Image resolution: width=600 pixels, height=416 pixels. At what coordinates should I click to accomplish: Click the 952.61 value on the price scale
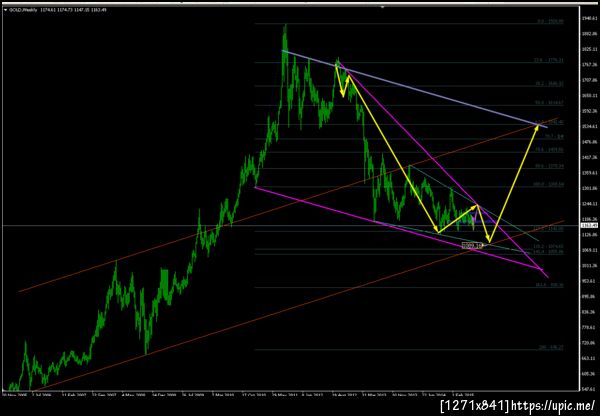(589, 281)
